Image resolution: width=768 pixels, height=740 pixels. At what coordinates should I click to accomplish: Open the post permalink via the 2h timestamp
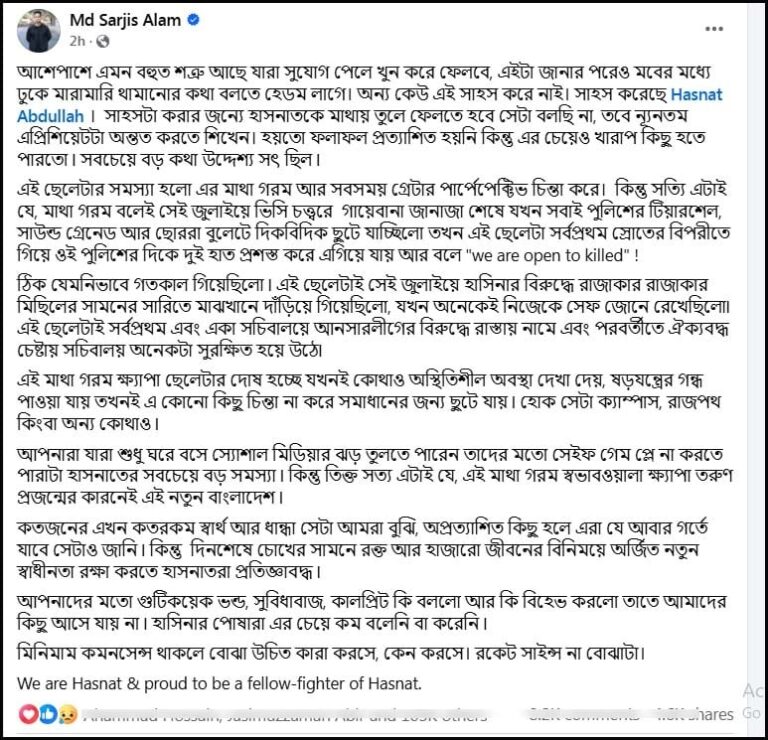pos(77,42)
